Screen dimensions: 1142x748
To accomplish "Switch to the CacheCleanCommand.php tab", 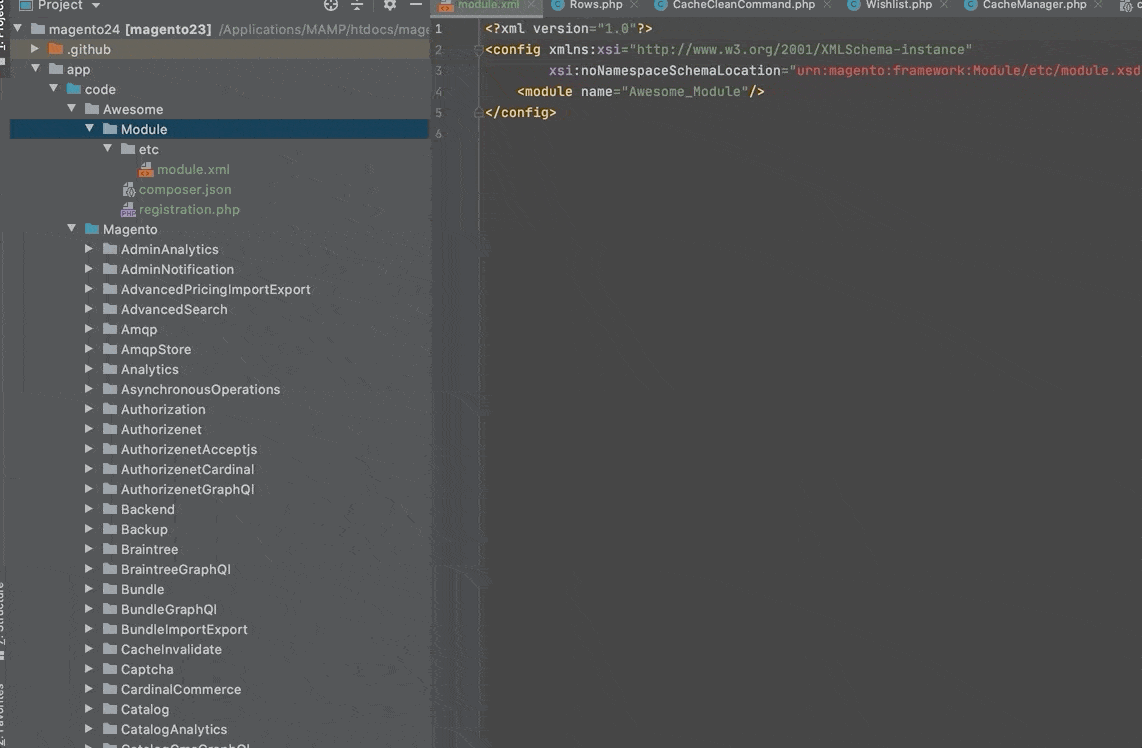I will click(x=743, y=5).
